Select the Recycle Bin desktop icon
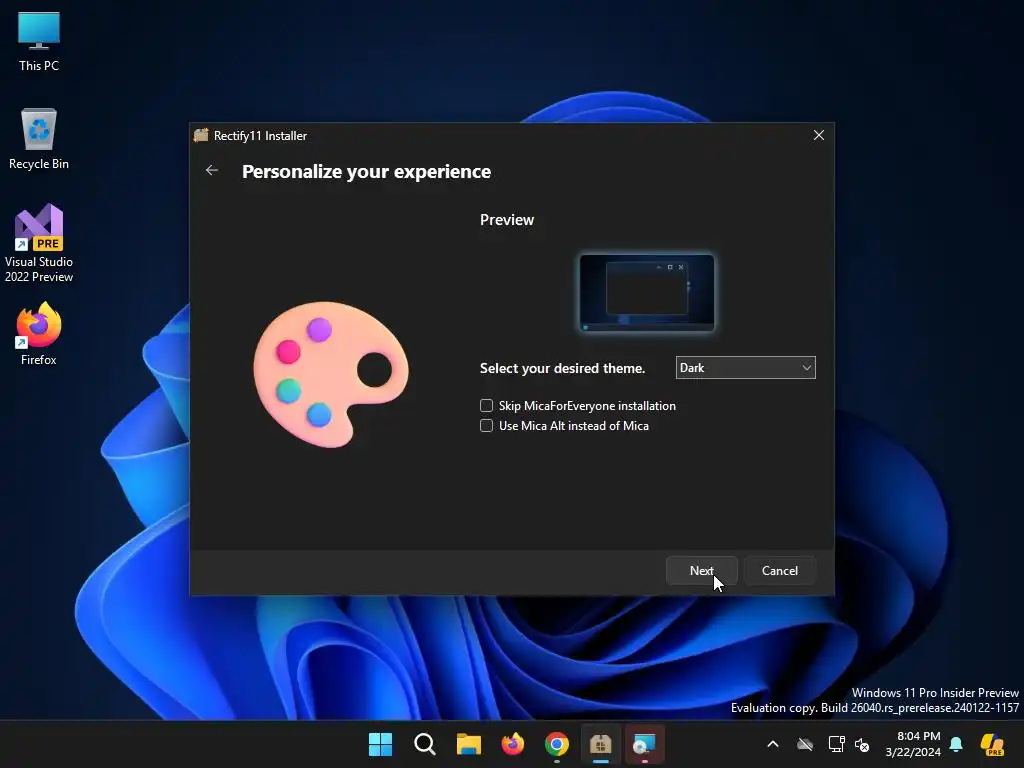1024x768 pixels. 39,139
